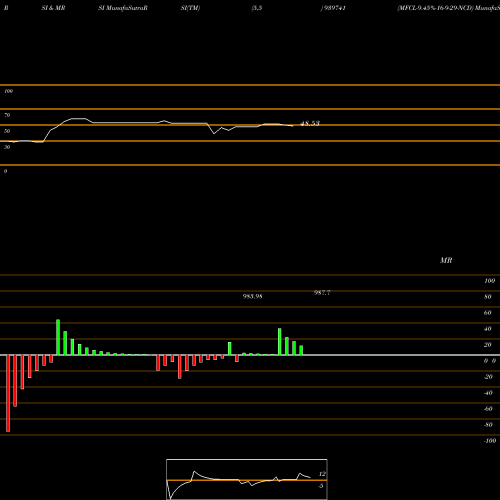Open the mini overview chart at bottom

247,479
